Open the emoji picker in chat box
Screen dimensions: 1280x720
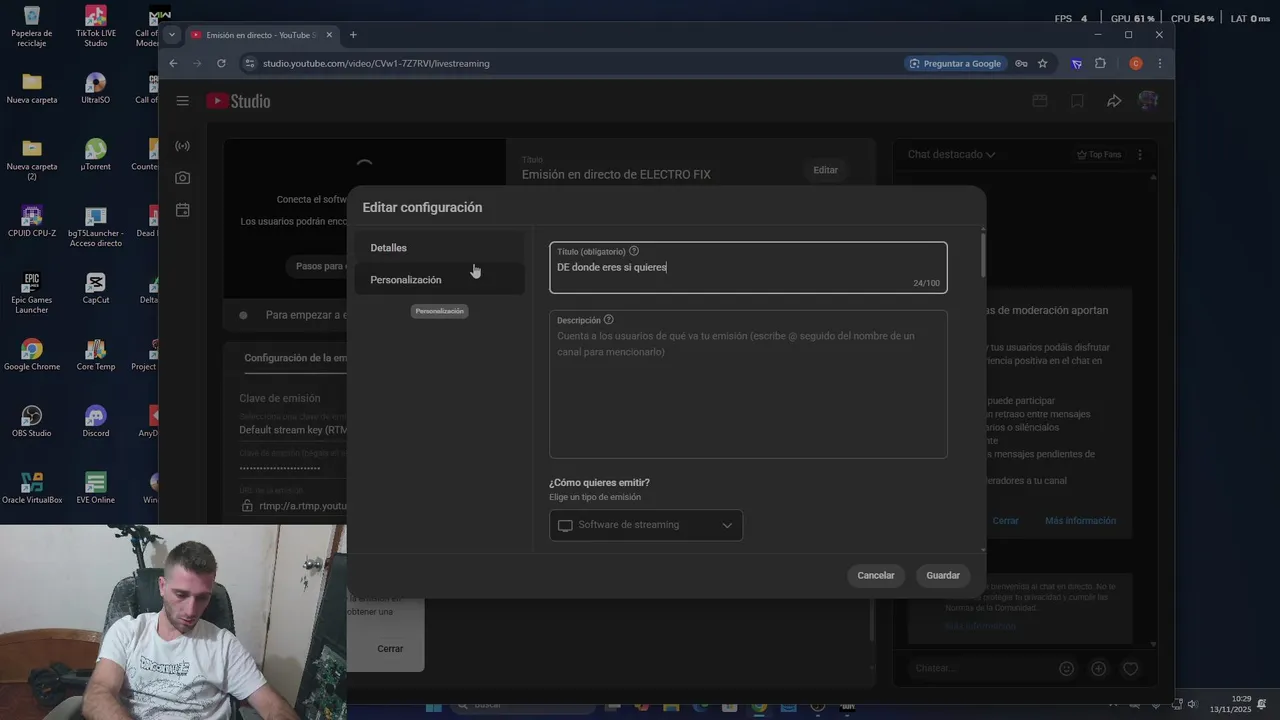(x=1067, y=668)
